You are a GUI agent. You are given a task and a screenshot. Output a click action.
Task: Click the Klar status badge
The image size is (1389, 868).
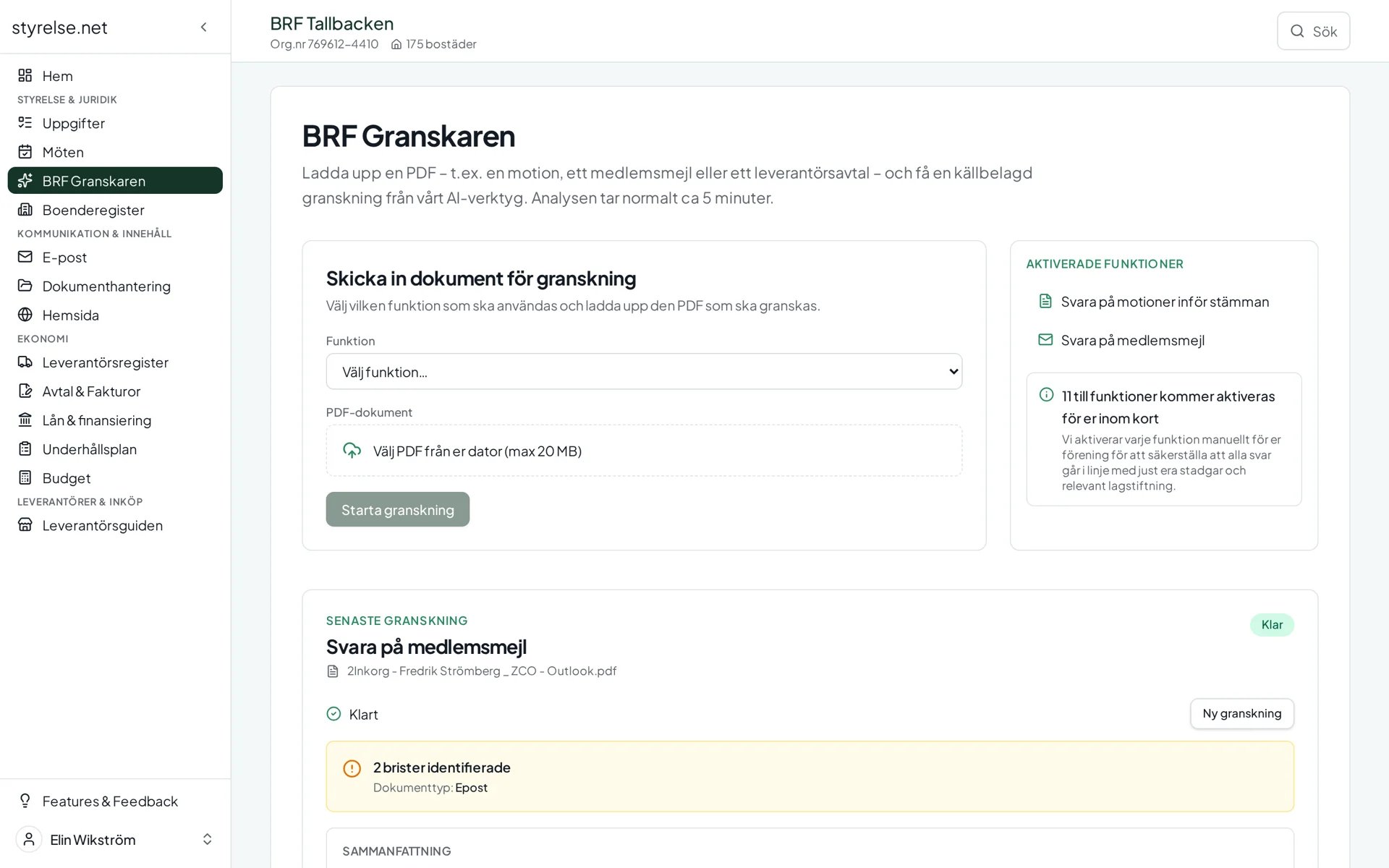tap(1272, 625)
